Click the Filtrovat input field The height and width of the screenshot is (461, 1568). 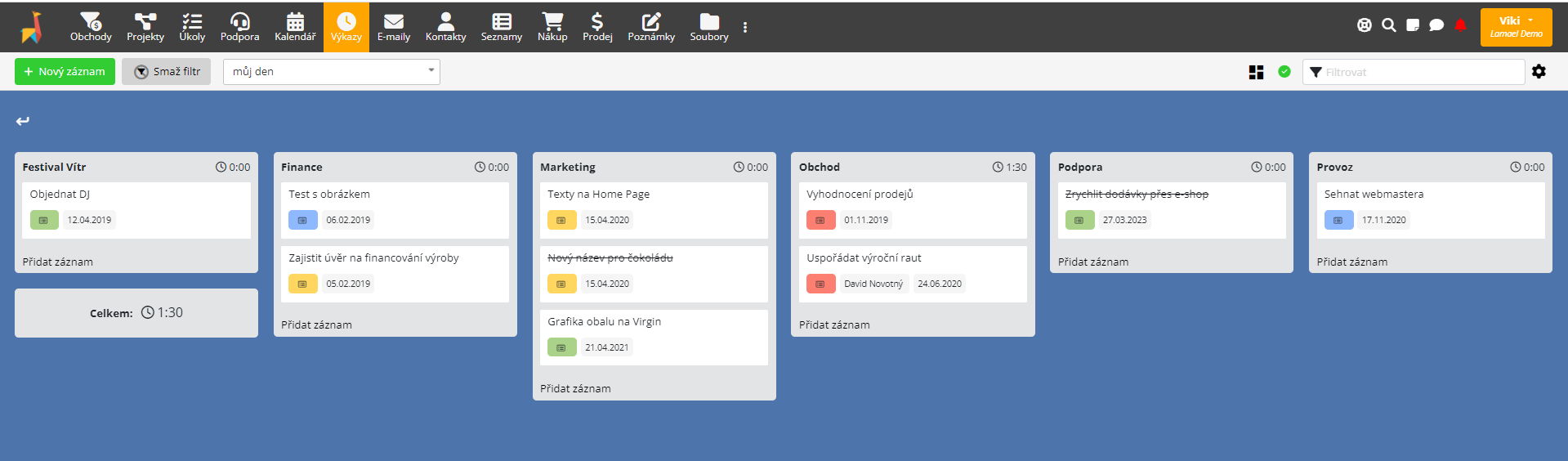point(1414,72)
